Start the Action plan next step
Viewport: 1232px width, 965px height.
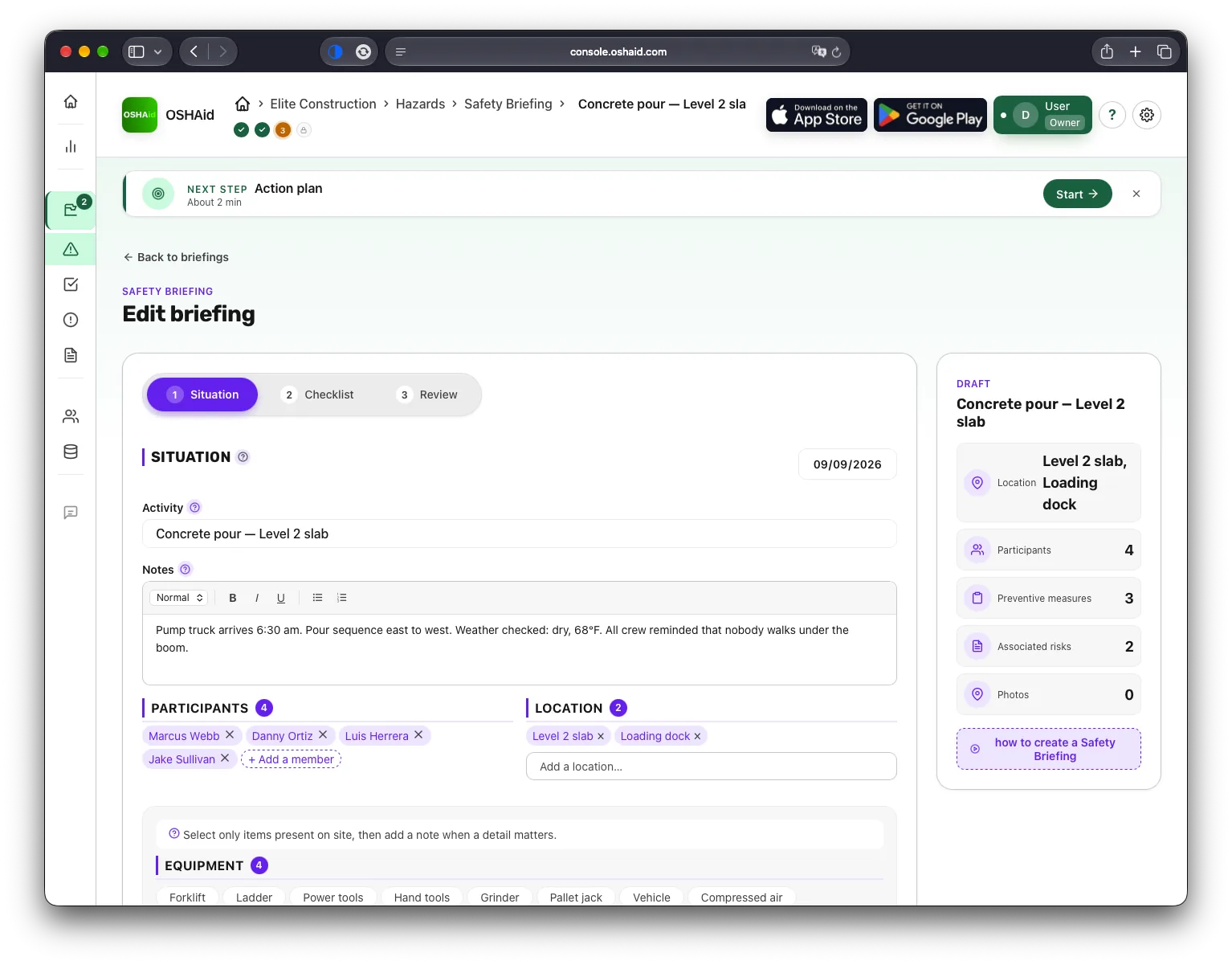(1077, 194)
